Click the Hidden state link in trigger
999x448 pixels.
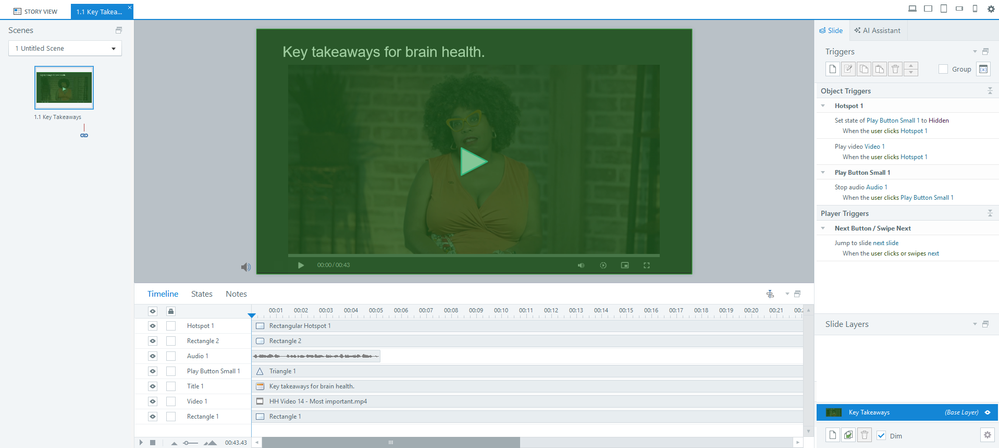point(939,120)
